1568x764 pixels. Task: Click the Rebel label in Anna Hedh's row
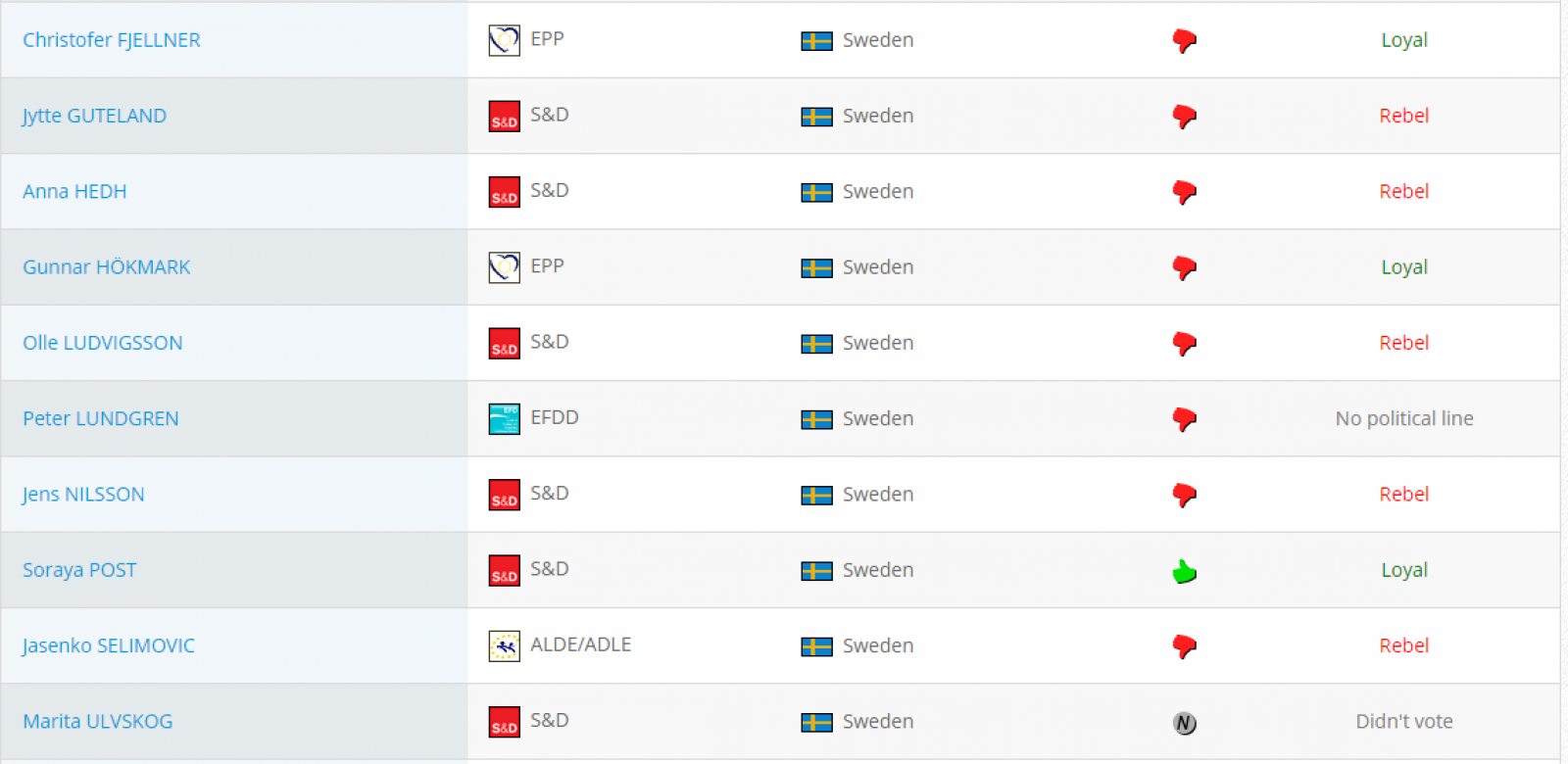[1404, 191]
